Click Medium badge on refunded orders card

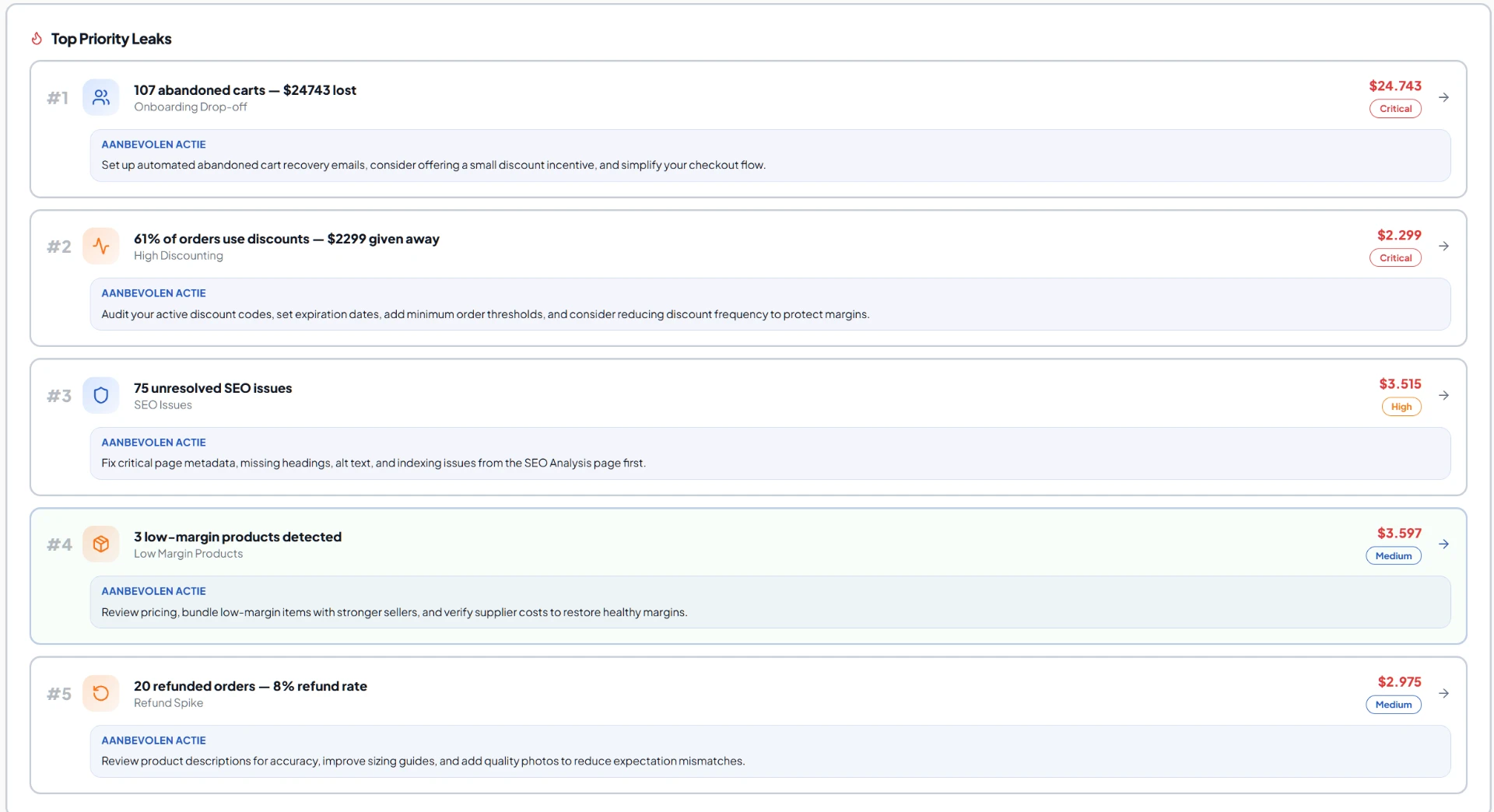tap(1394, 705)
